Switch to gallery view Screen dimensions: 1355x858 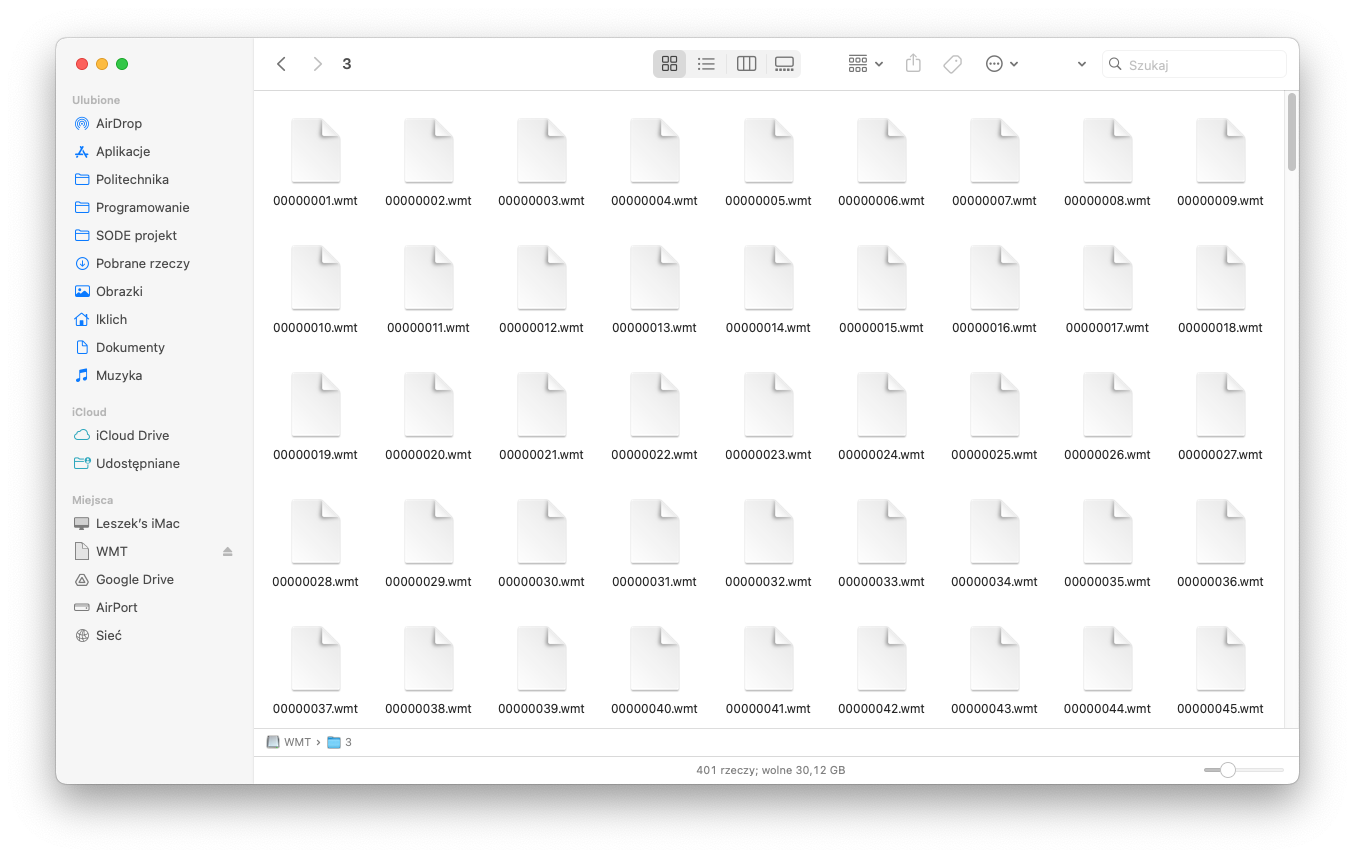click(x=784, y=64)
